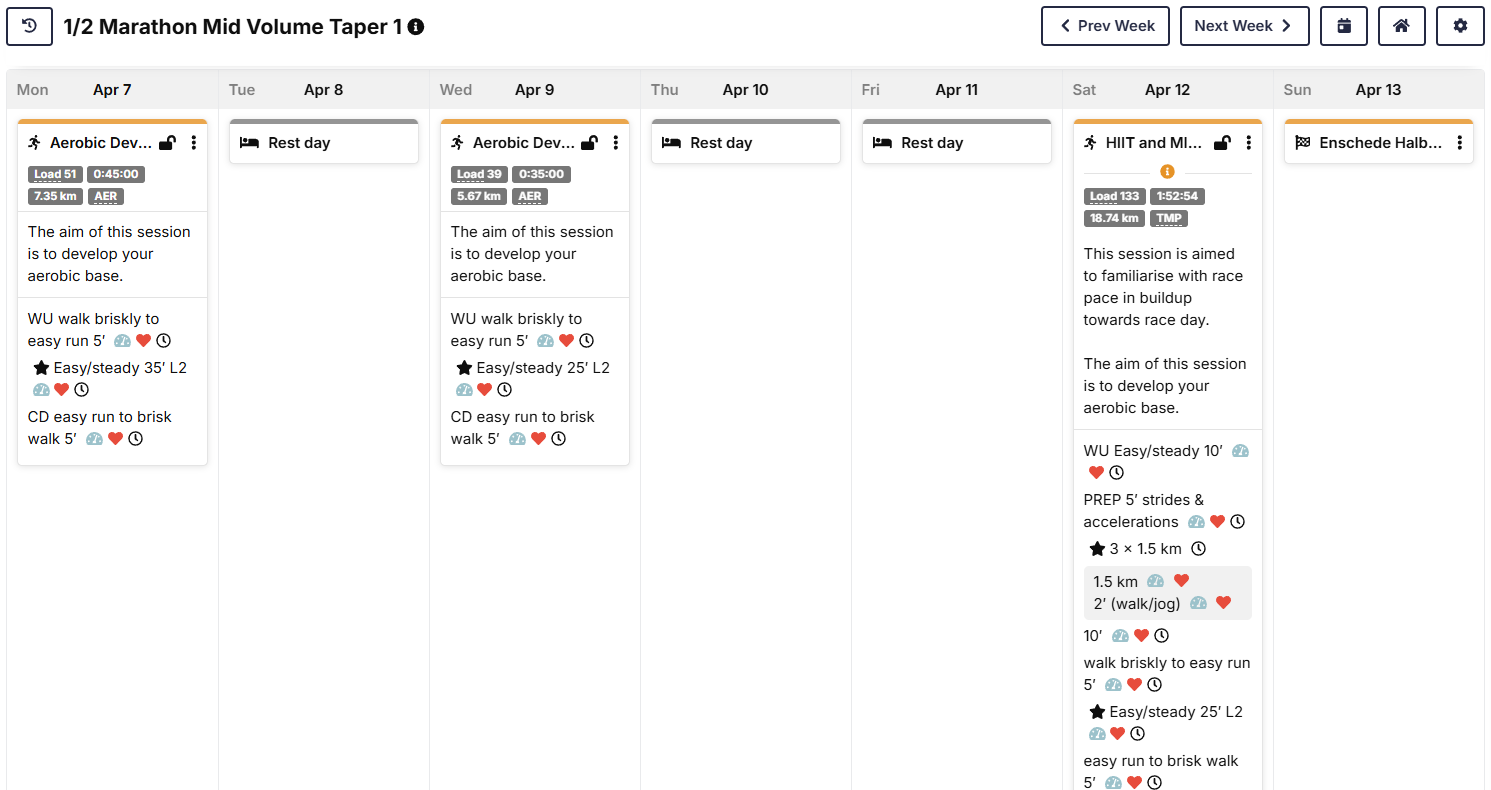
Task: Click the plan title 1/2 Marathon Mid Volume Taper 1
Action: click(233, 27)
